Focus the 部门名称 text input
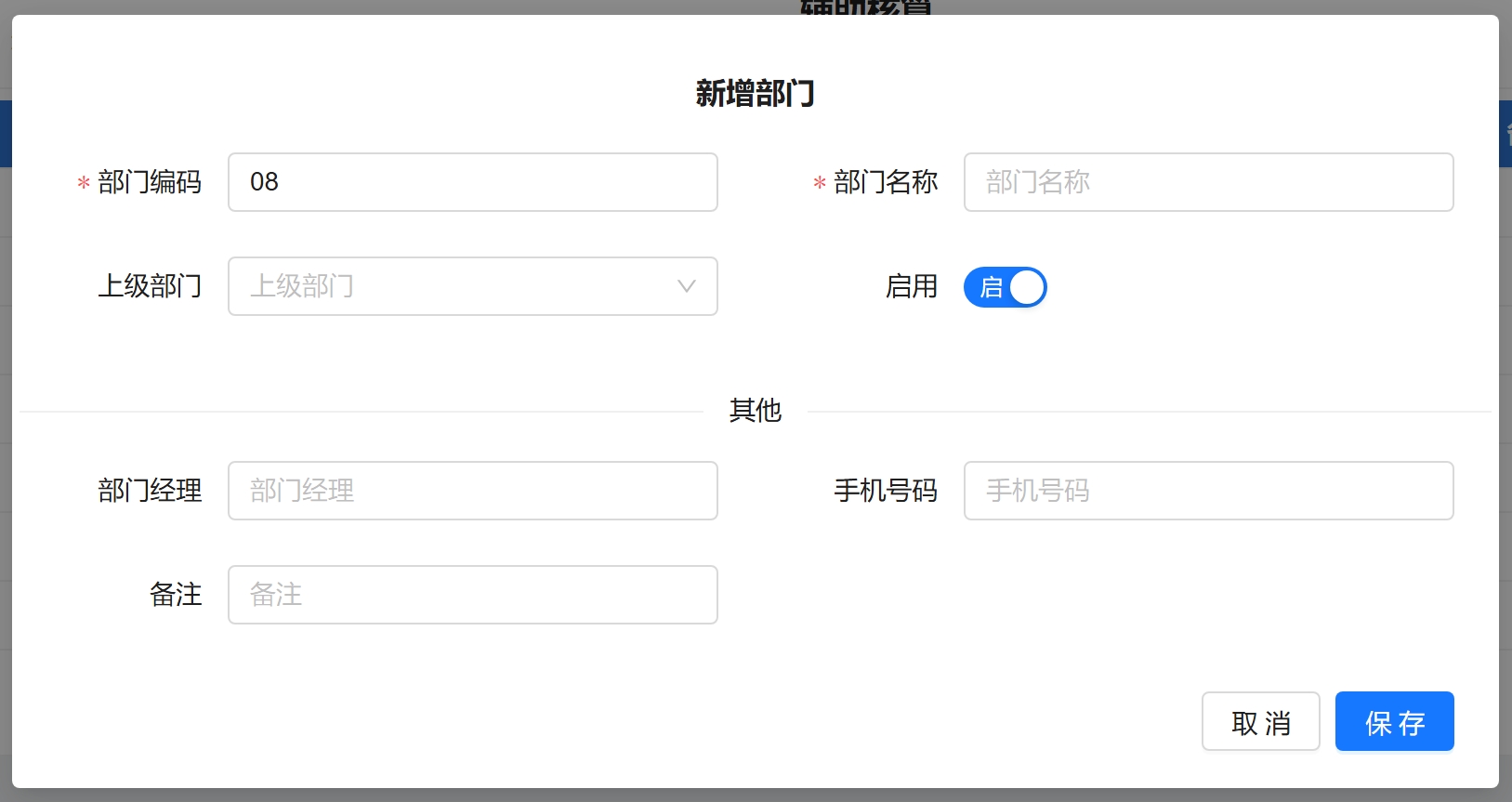This screenshot has width=1512, height=802. tap(1208, 182)
